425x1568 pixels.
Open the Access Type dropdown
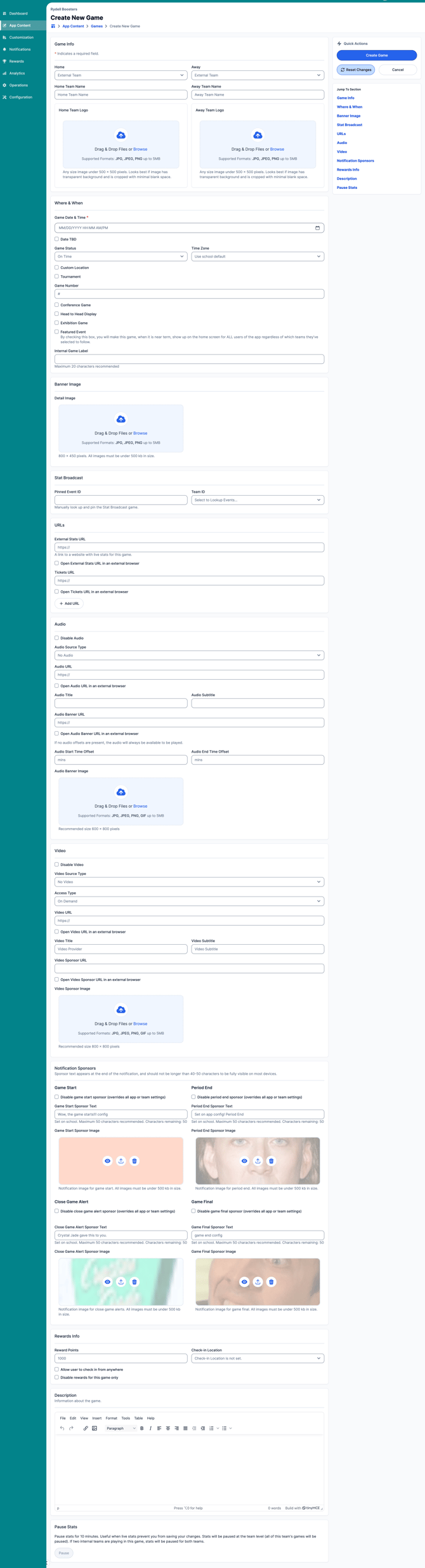(189, 901)
